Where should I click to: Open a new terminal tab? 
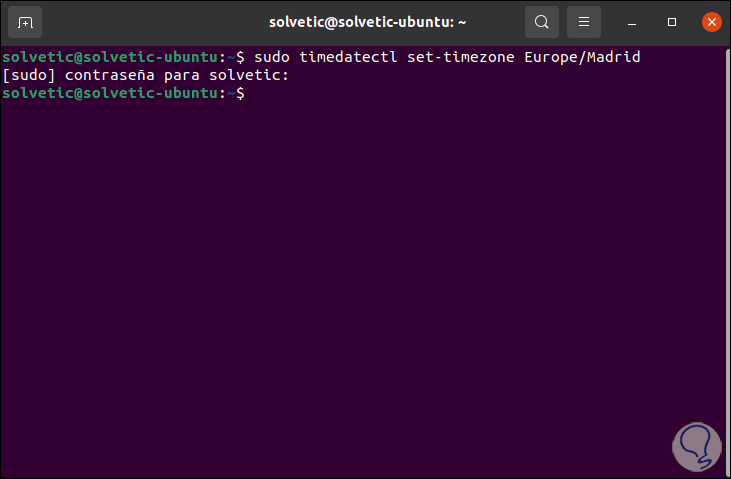(x=25, y=22)
